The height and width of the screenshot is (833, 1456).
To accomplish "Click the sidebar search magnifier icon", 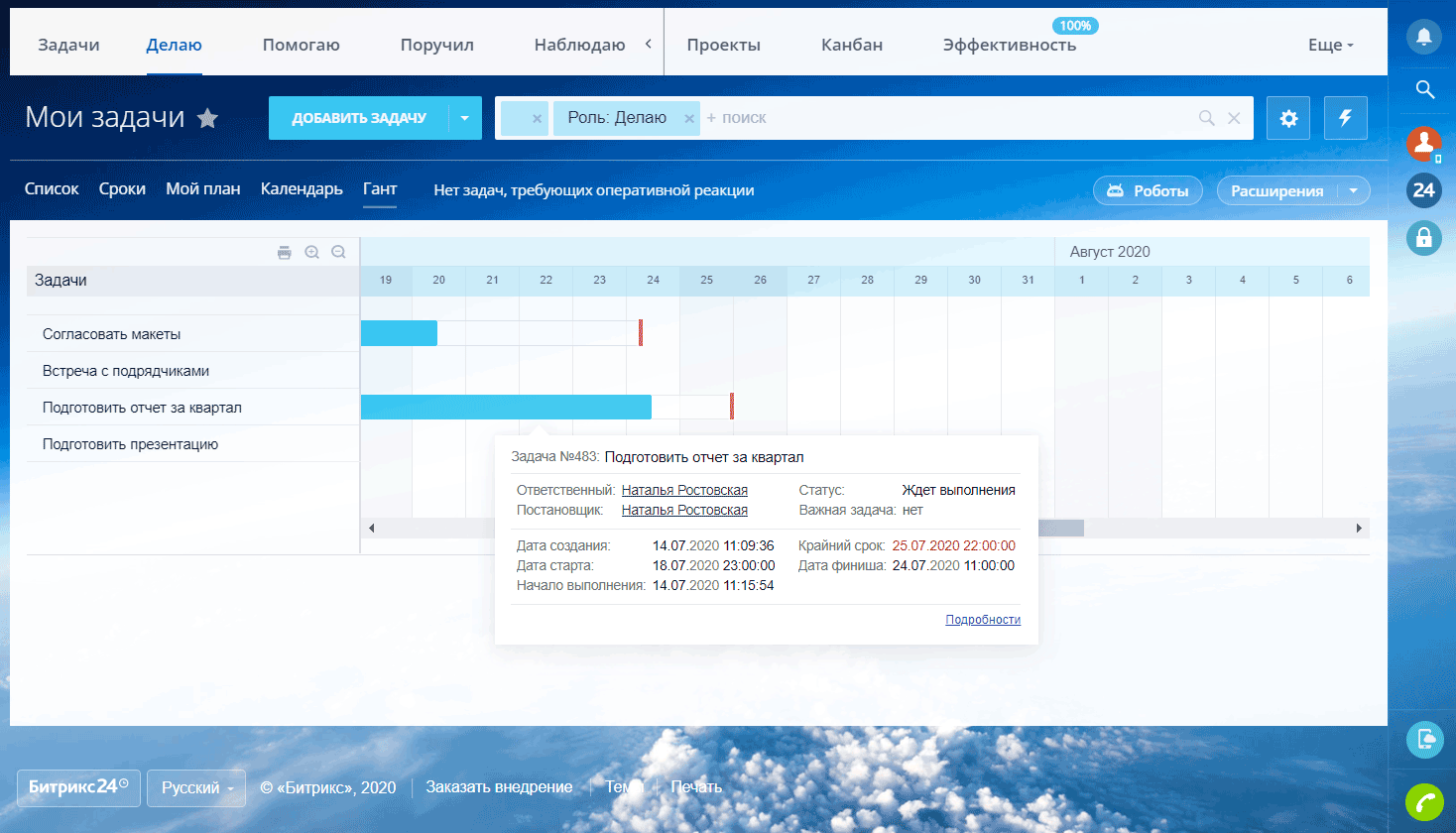I will [x=1424, y=89].
